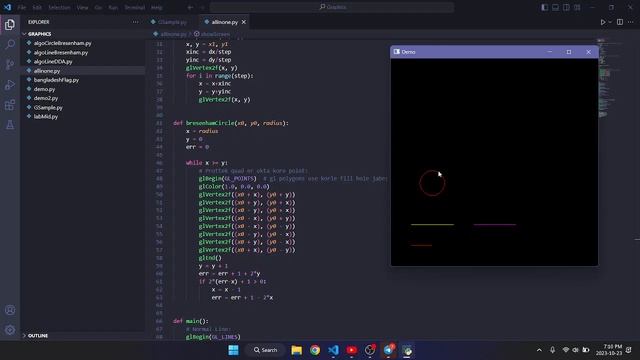Image resolution: width=640 pixels, height=360 pixels.
Task: Open demo2.py in the explorer
Action: click(x=46, y=98)
